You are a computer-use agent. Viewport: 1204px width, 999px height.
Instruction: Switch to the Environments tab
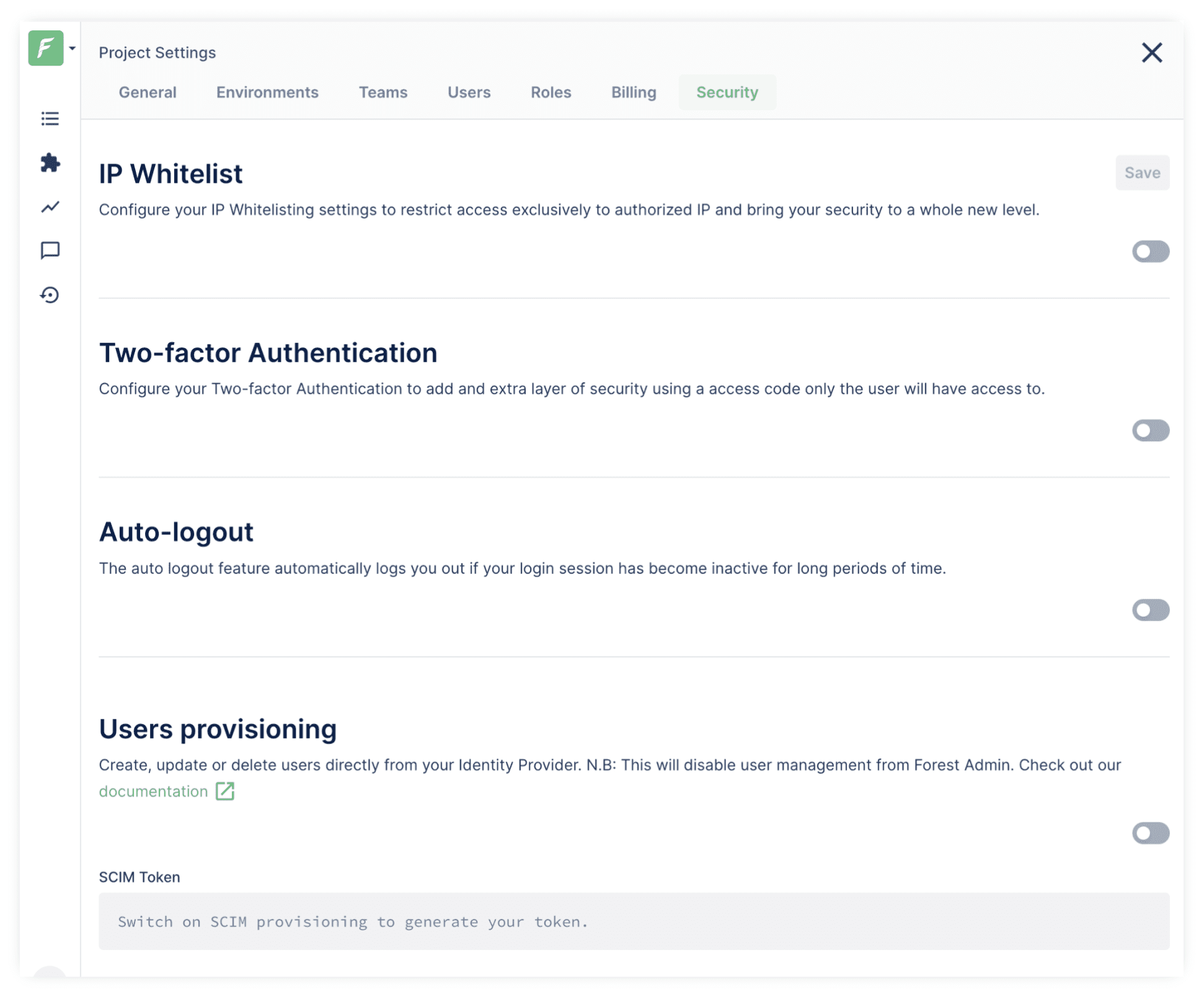coord(267,92)
